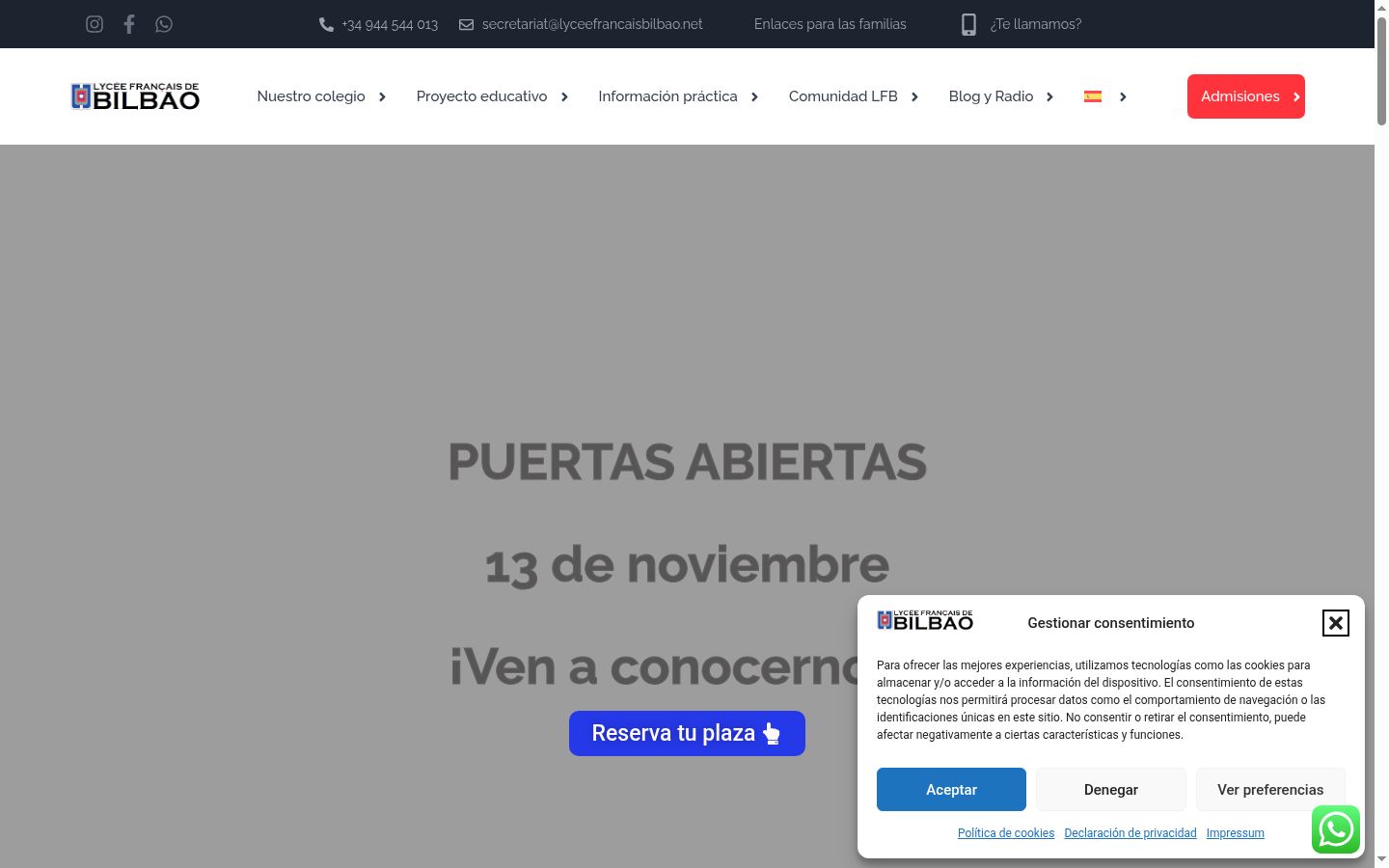Open the Proyecto educativo menu
The width and height of the screenshot is (1389, 868).
[481, 96]
